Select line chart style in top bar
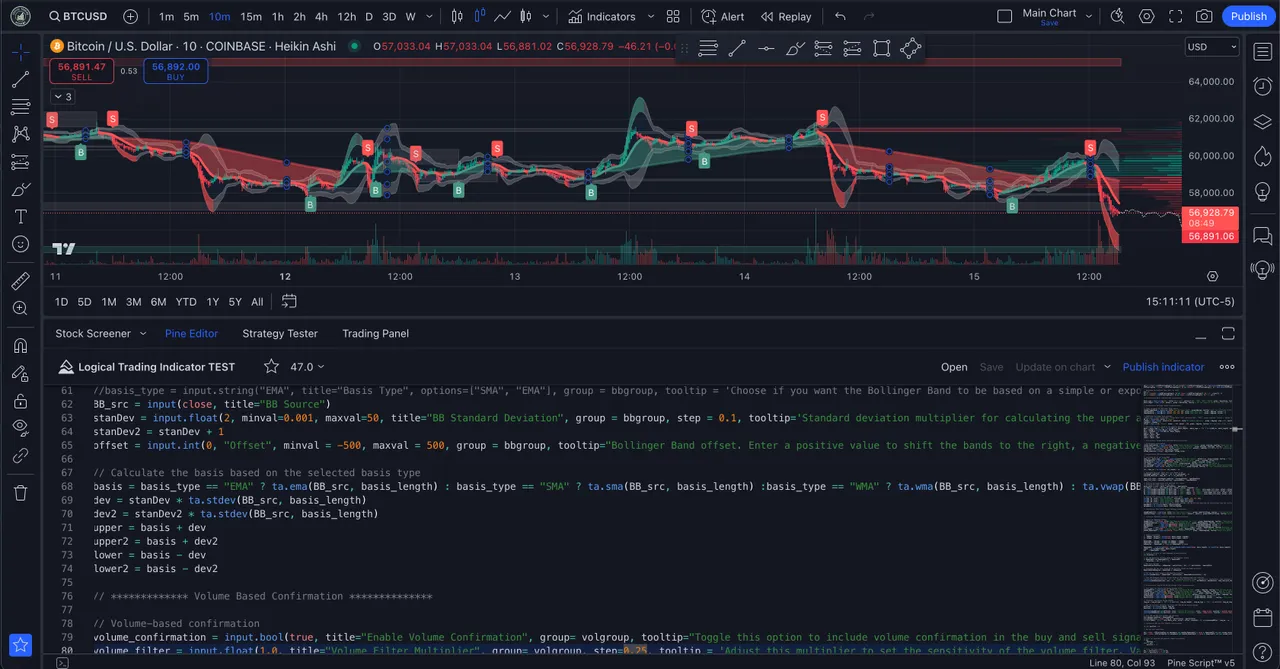The height and width of the screenshot is (669, 1280). click(x=502, y=16)
